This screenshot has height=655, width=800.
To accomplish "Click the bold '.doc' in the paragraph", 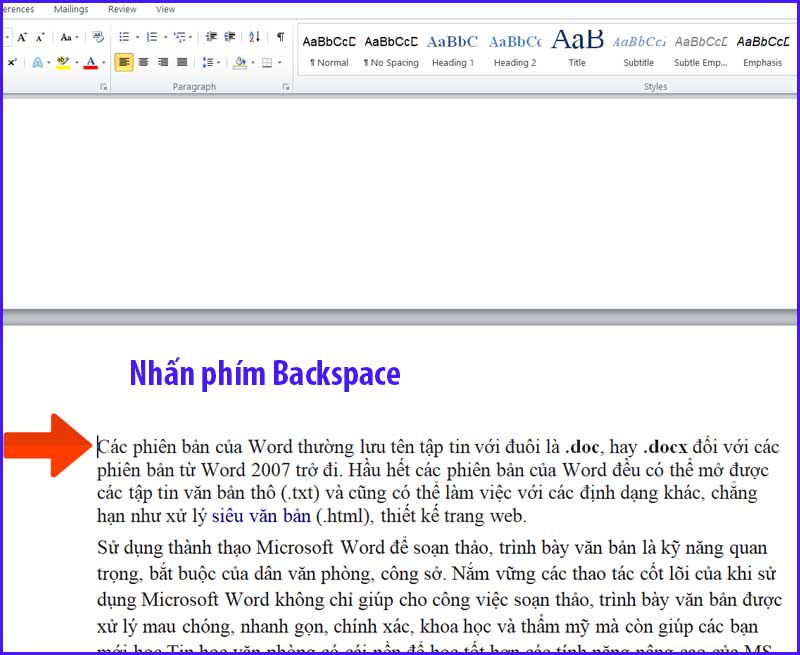I will (582, 447).
